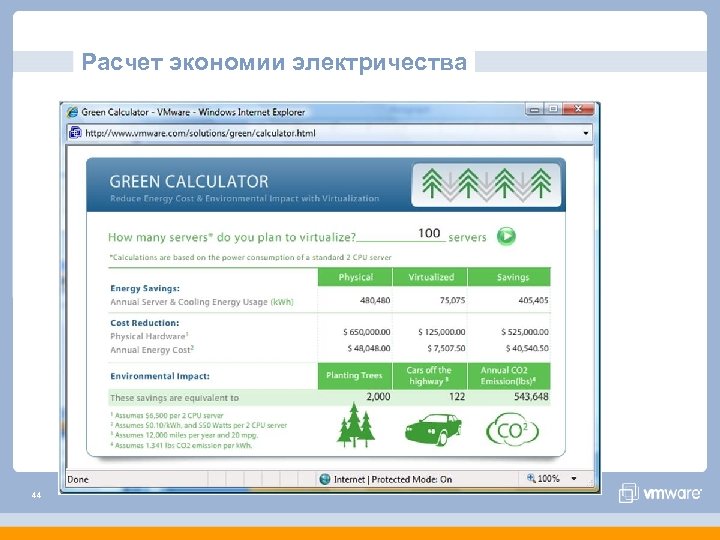Click the Environmental Impact: heading
The height and width of the screenshot is (540, 720).
pyautogui.click(x=160, y=376)
